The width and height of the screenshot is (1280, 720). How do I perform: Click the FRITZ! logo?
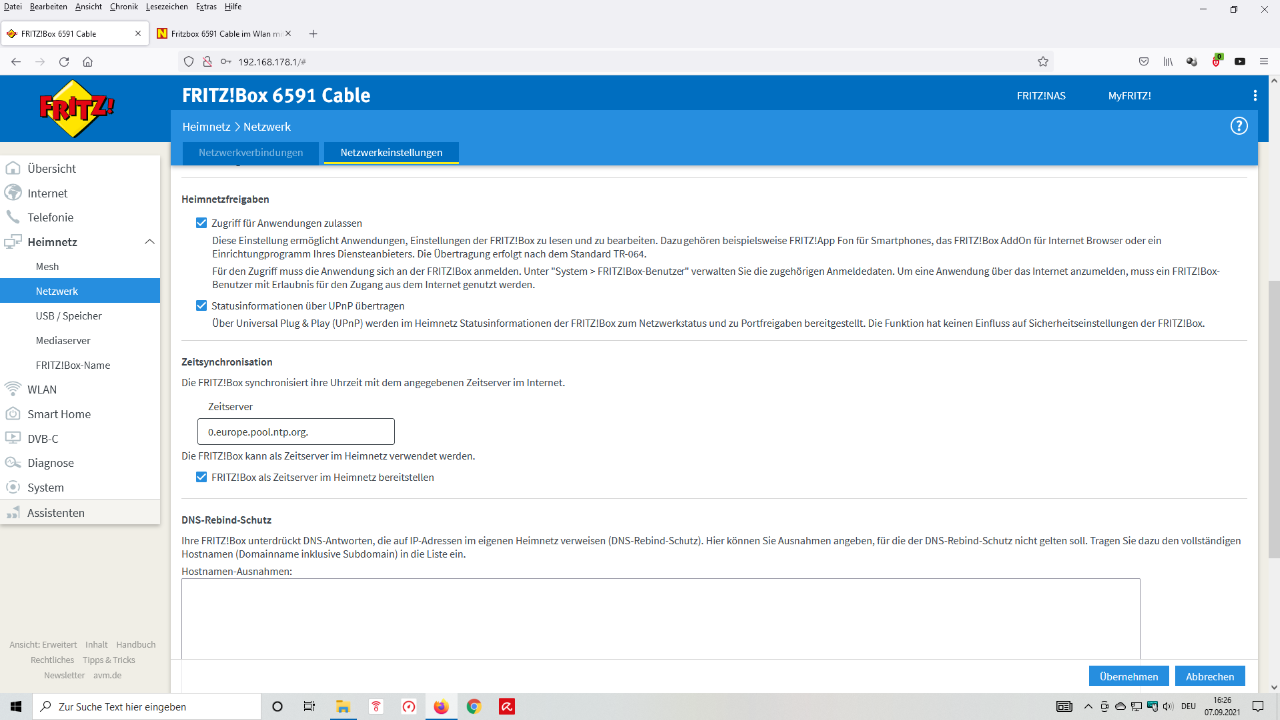coord(78,108)
